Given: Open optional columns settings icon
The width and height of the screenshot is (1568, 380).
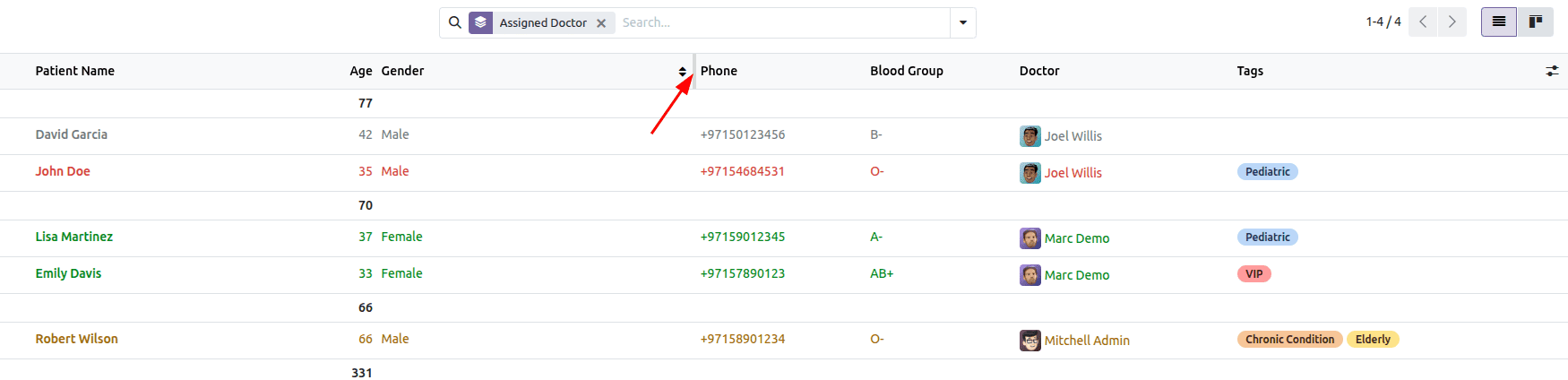Looking at the screenshot, I should pyautogui.click(x=1552, y=71).
